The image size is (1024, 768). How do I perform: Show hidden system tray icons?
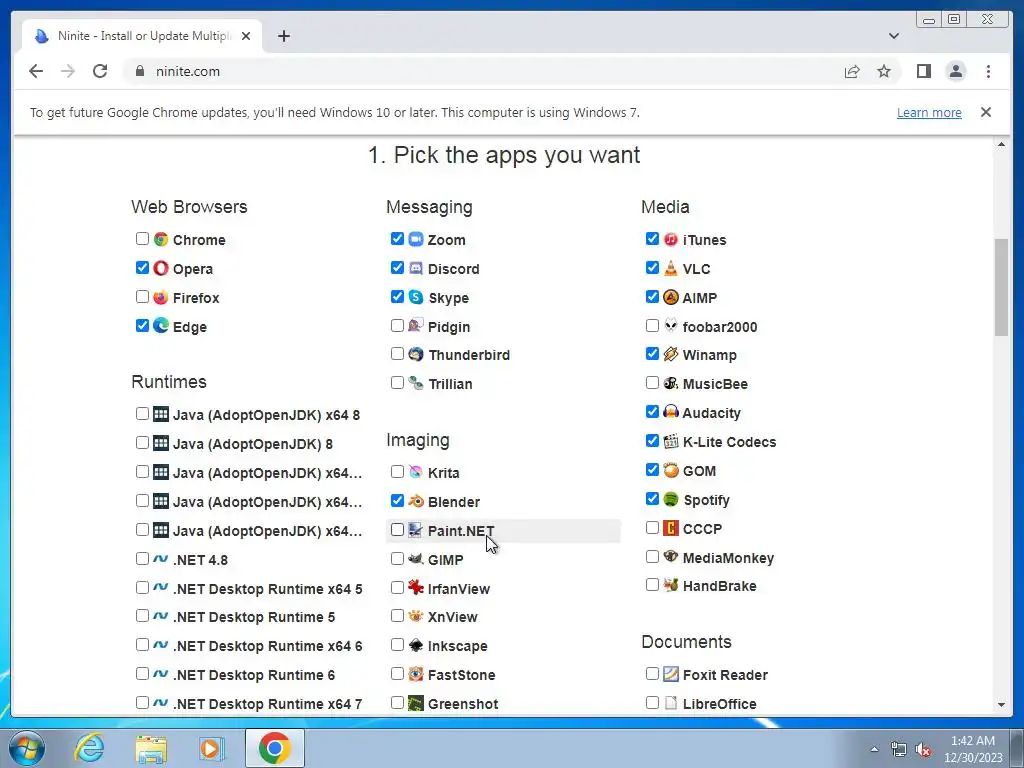point(874,749)
